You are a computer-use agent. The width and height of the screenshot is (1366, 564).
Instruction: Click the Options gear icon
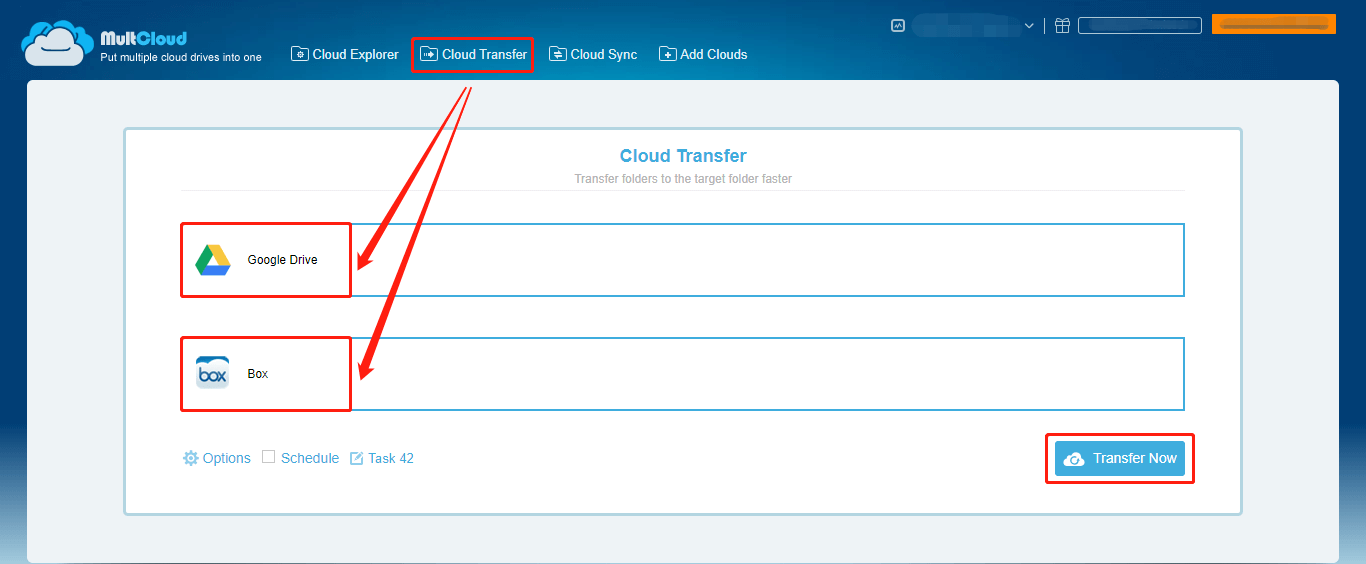(191, 458)
